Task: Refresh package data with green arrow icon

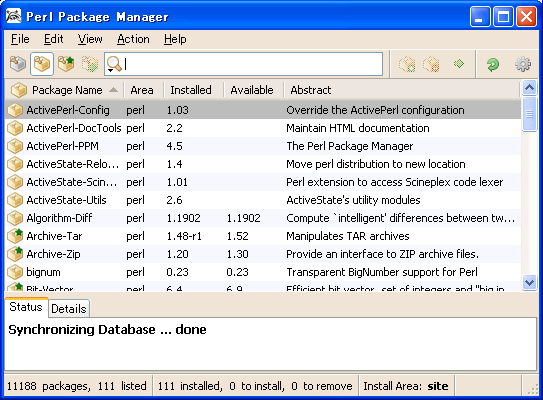Action: [493, 64]
